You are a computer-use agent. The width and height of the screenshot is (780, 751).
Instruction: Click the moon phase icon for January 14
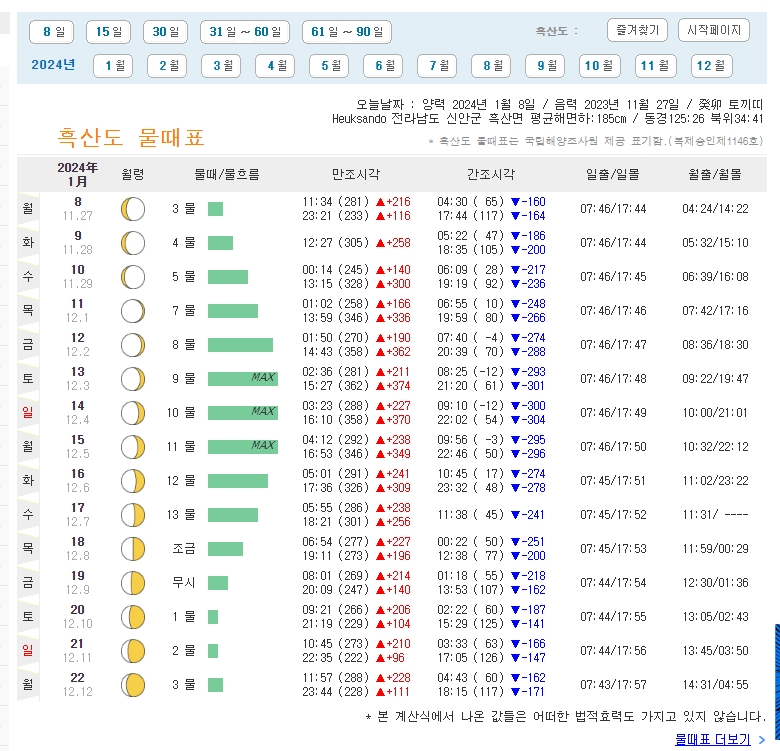point(133,413)
